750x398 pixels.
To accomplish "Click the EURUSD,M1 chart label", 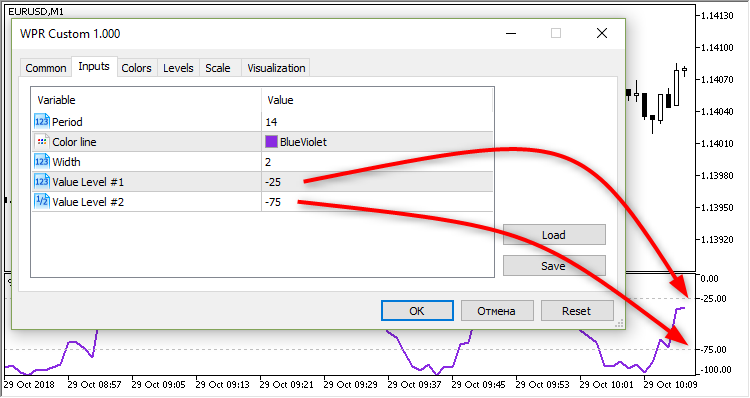I will 36,11.
